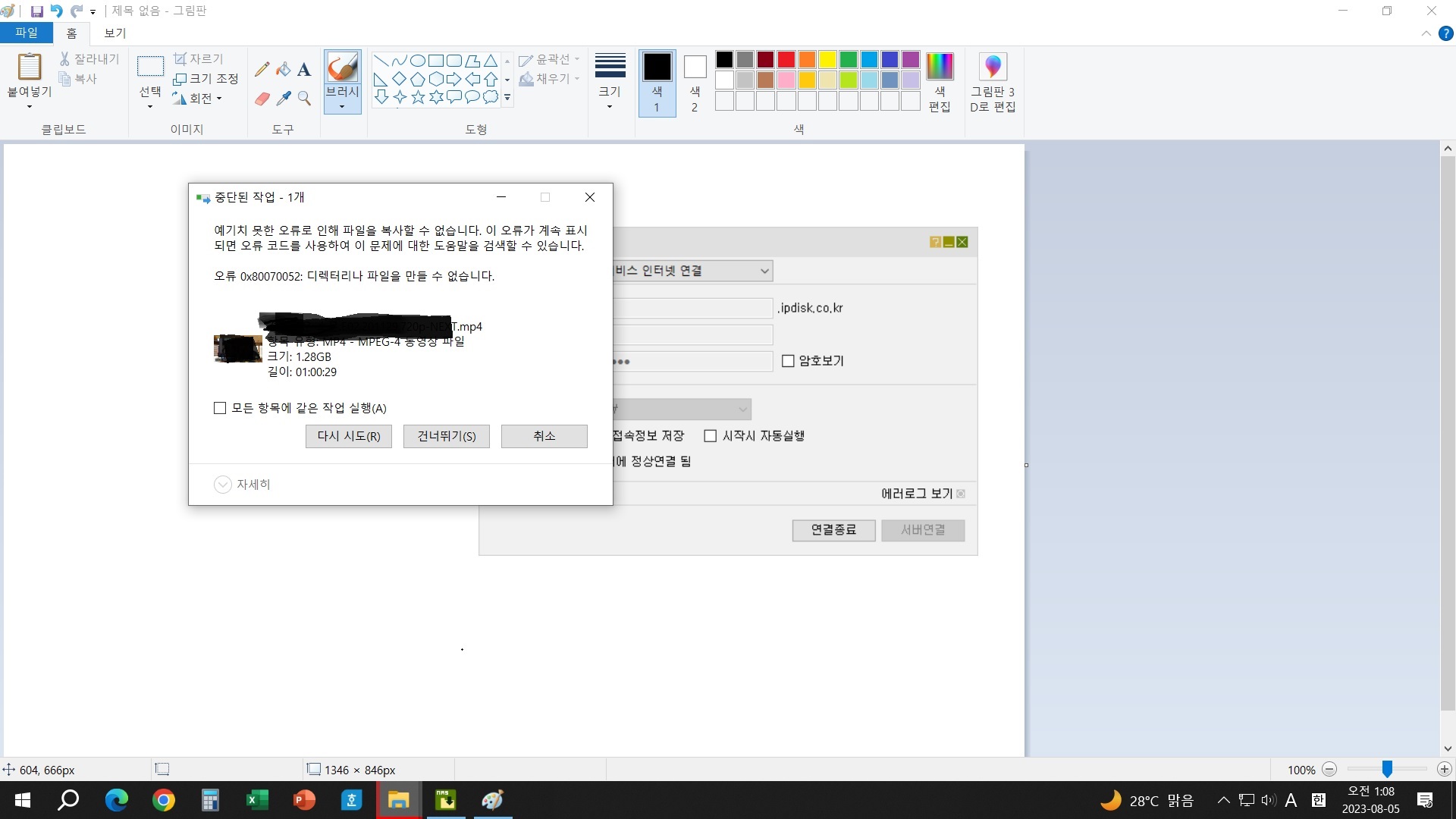This screenshot has height=819, width=1456.
Task: Click the zoom out minus button
Action: [1329, 769]
